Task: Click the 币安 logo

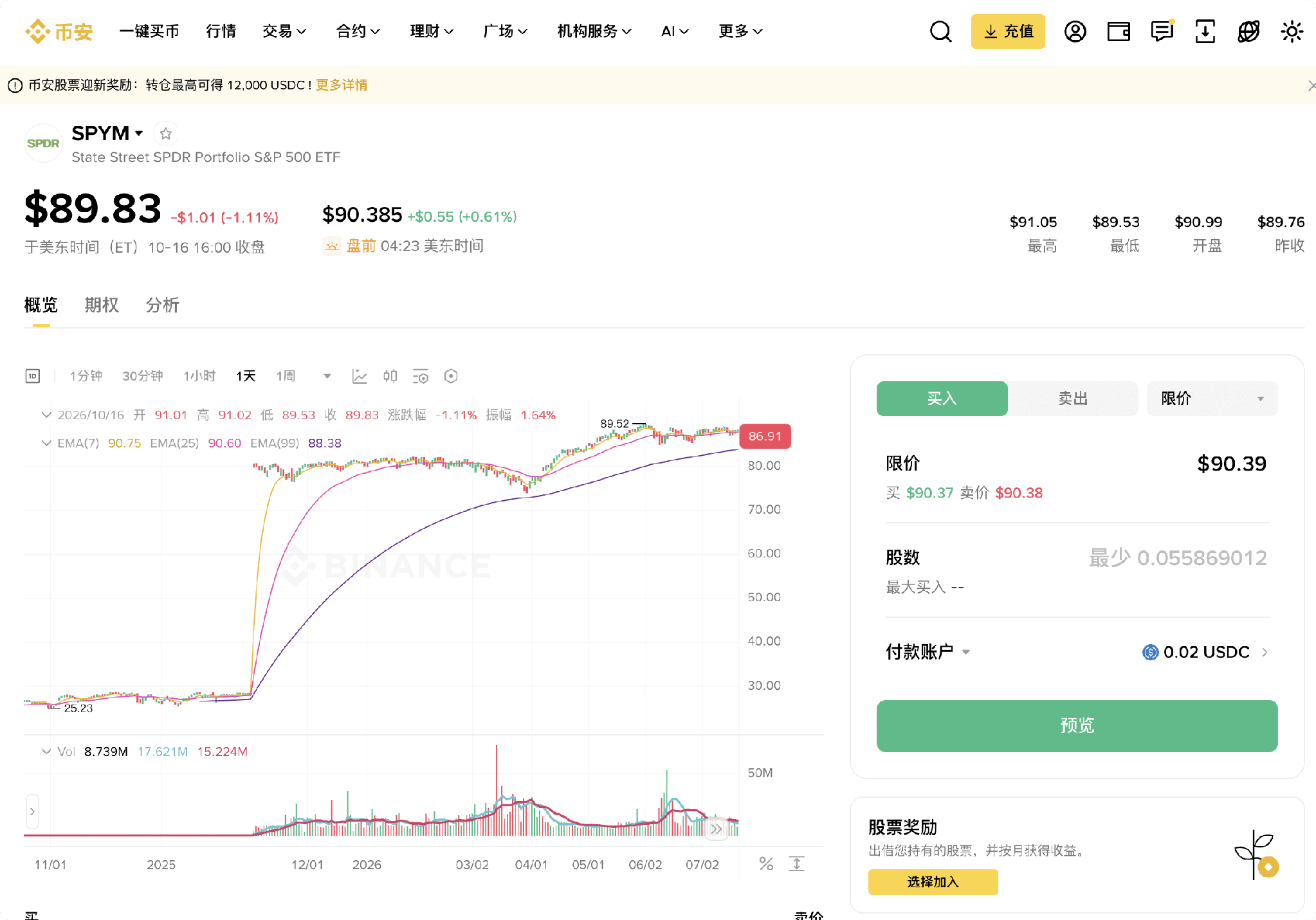Action: 59,31
